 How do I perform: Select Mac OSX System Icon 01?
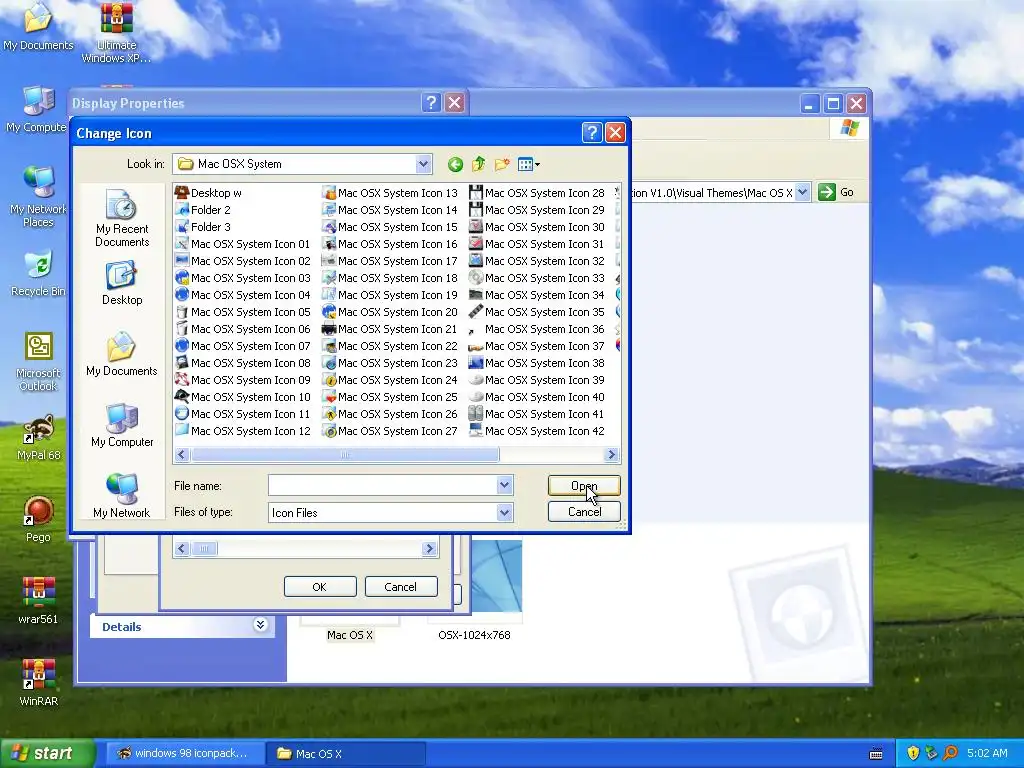coord(243,244)
